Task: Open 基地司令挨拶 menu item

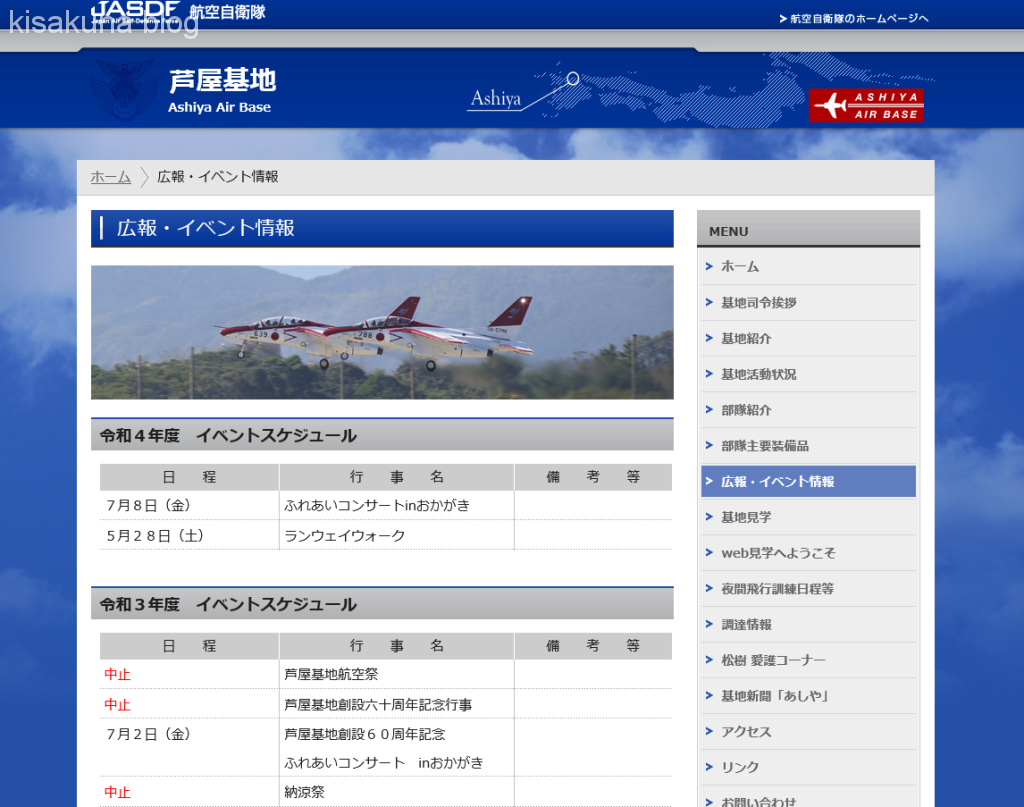Action: tap(758, 303)
